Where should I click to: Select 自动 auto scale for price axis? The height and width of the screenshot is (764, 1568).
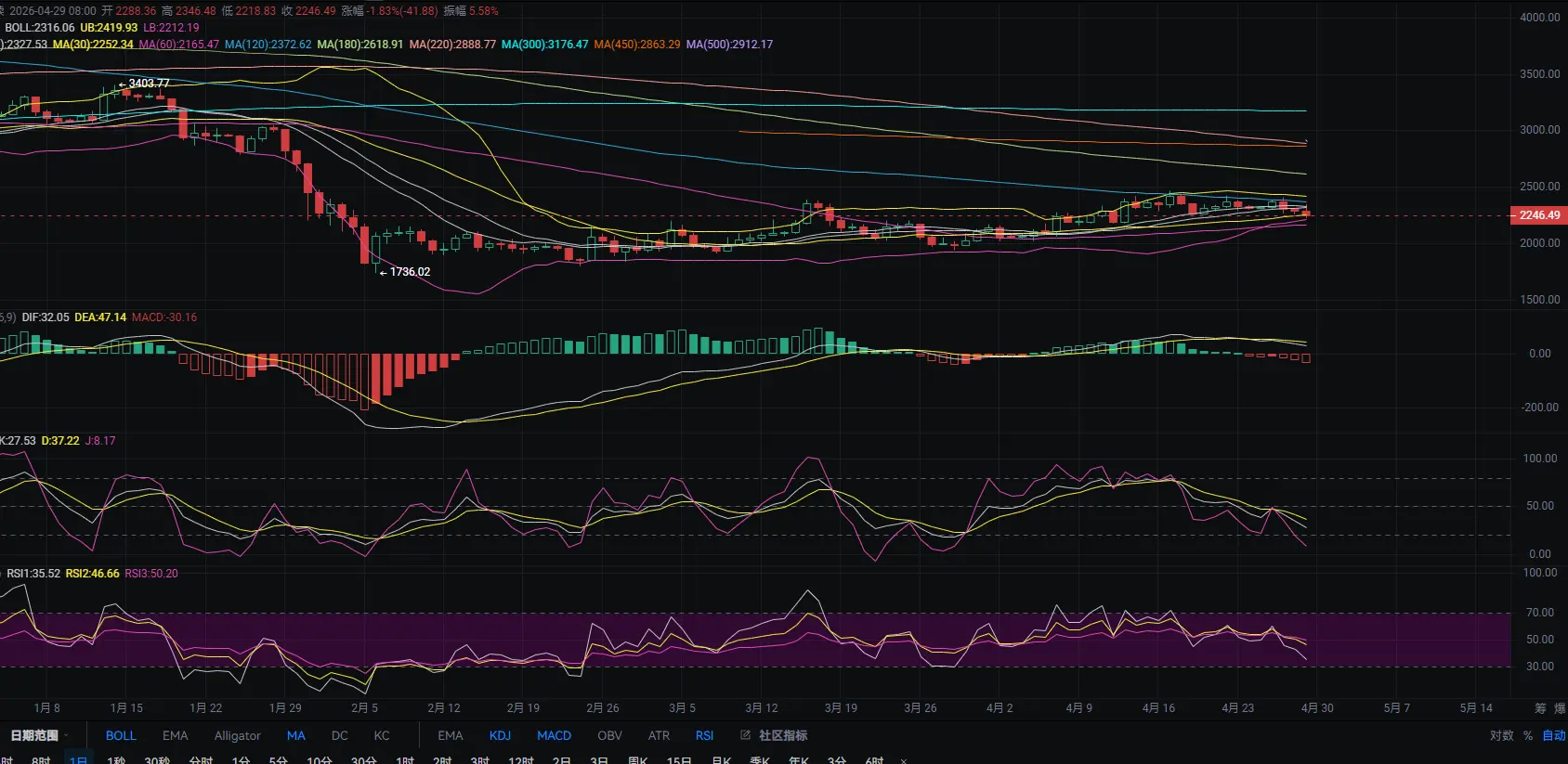point(1553,735)
